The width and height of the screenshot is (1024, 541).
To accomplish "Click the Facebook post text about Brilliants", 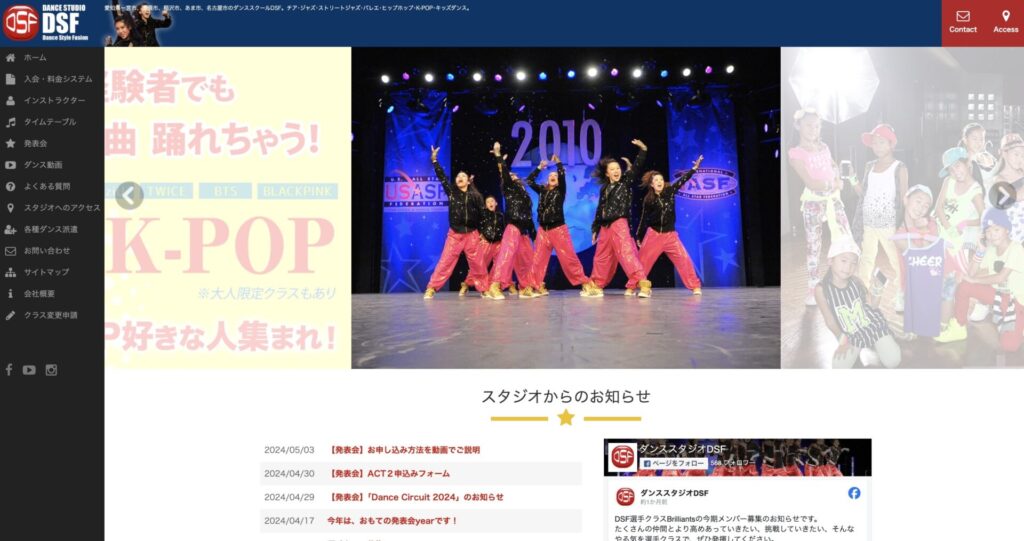I will pyautogui.click(x=734, y=529).
